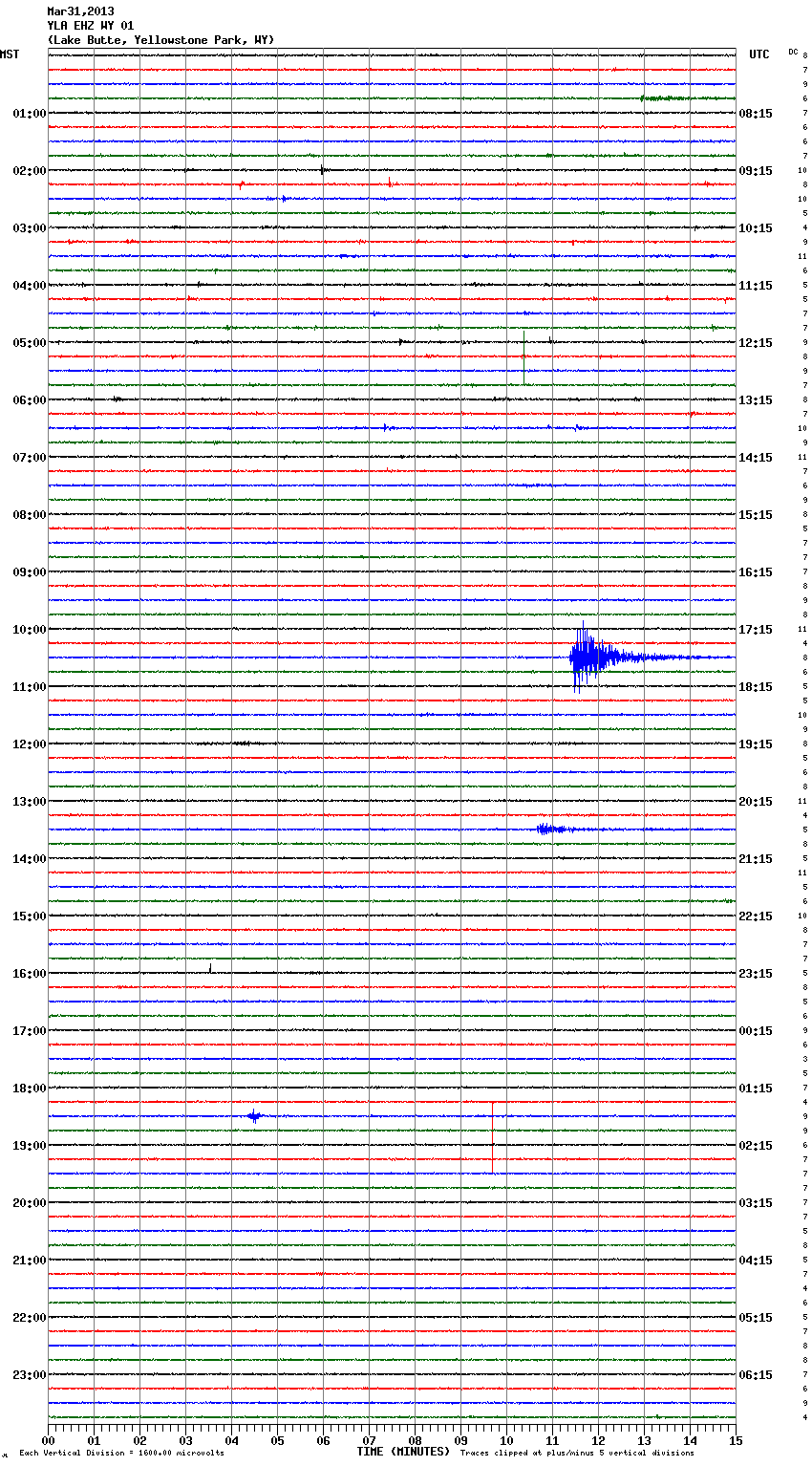Click the '03:15' UTC time label
This screenshot has height=1466, width=812.
[756, 1203]
